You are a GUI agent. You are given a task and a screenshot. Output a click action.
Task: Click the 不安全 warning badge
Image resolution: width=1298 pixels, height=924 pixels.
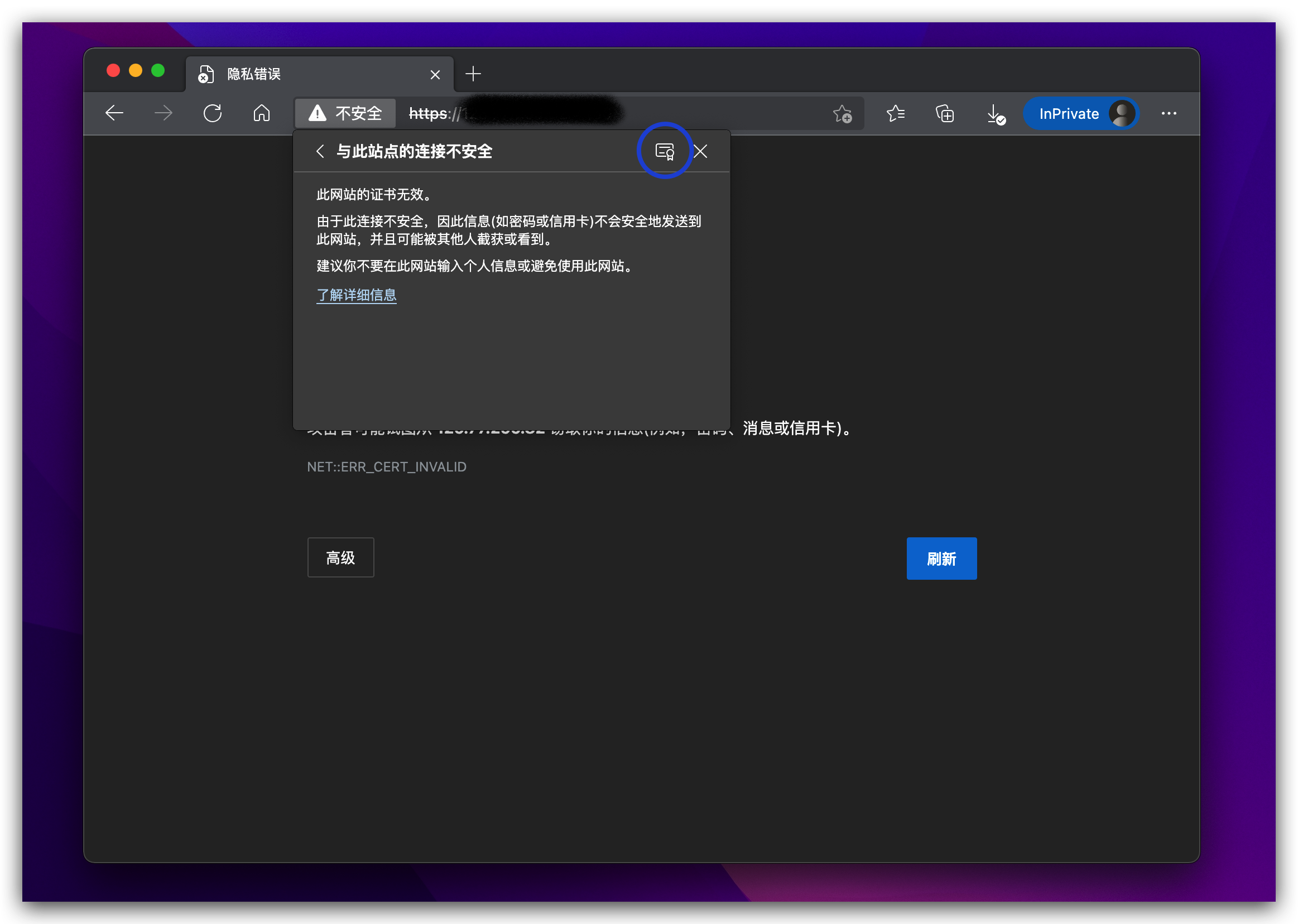click(344, 113)
